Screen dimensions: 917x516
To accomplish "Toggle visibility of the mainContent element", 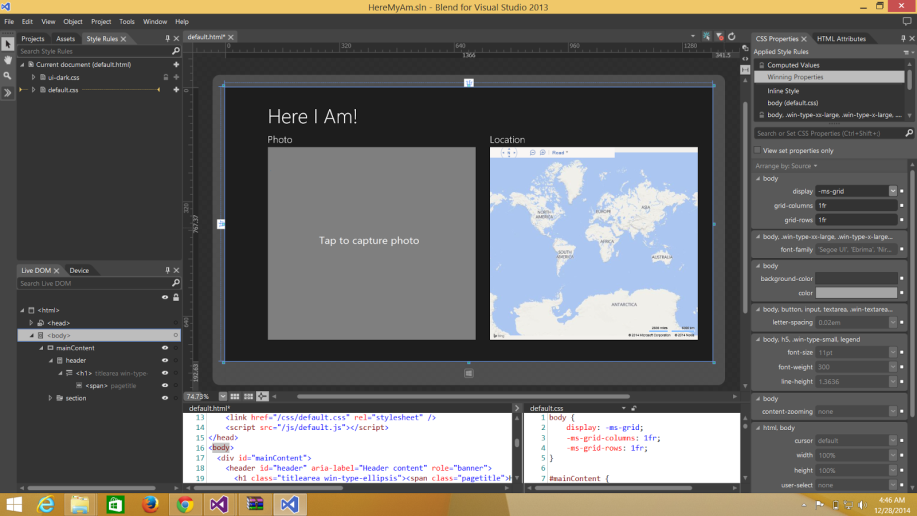I will tap(164, 348).
